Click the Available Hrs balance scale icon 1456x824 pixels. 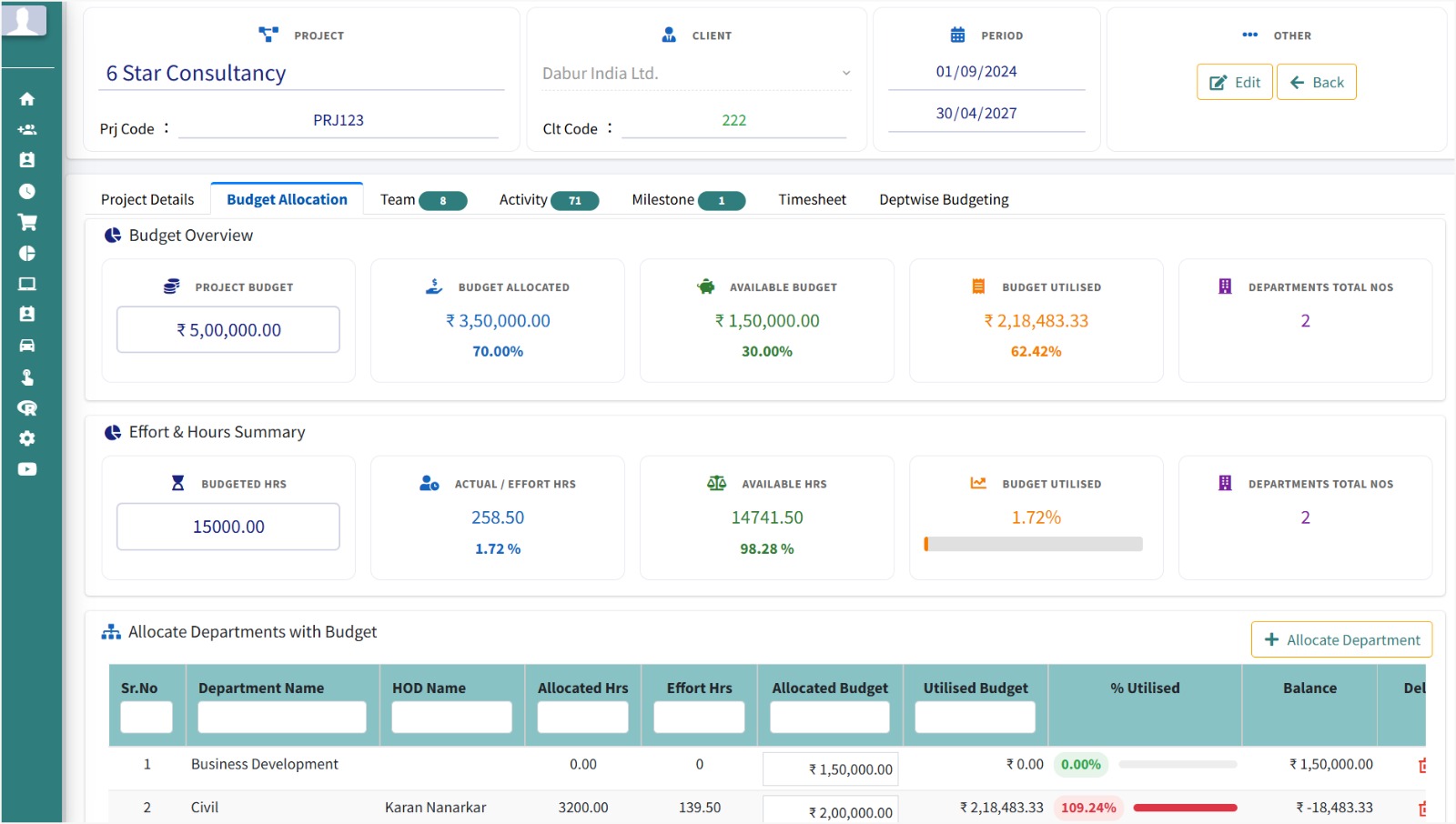pos(717,483)
